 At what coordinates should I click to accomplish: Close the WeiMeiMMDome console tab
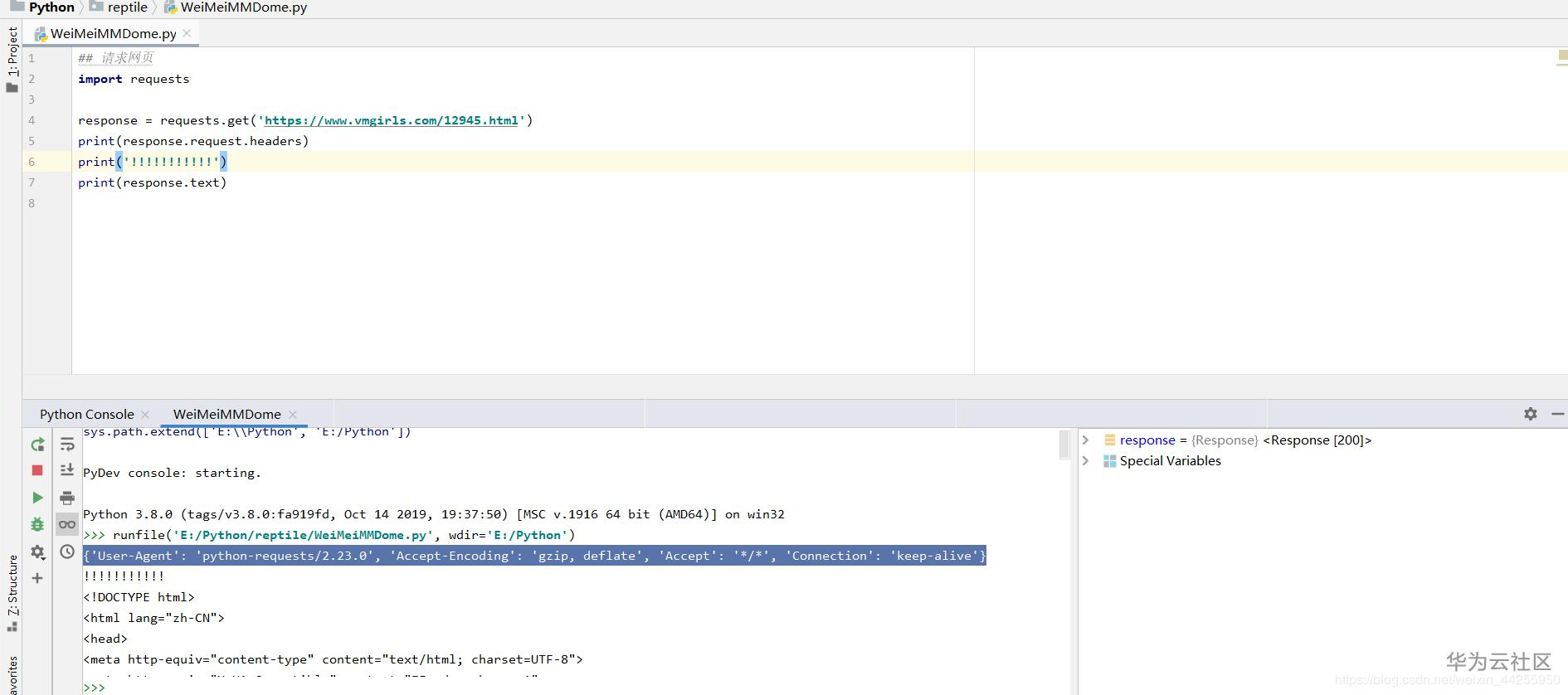pos(293,414)
